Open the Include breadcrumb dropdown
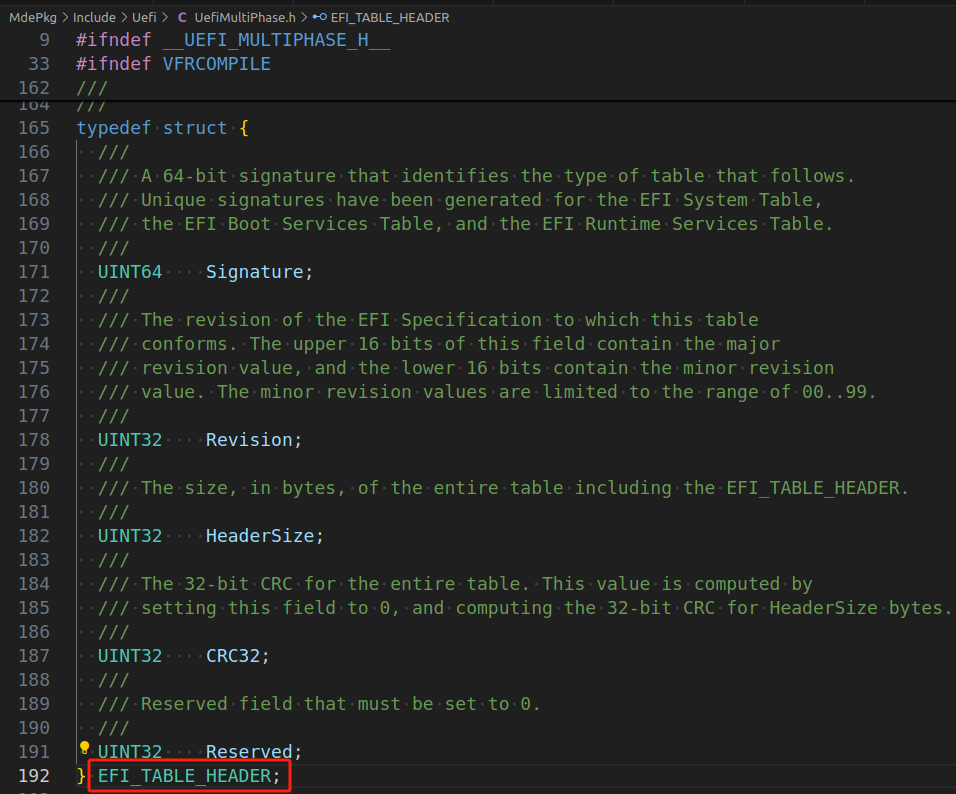 point(93,16)
